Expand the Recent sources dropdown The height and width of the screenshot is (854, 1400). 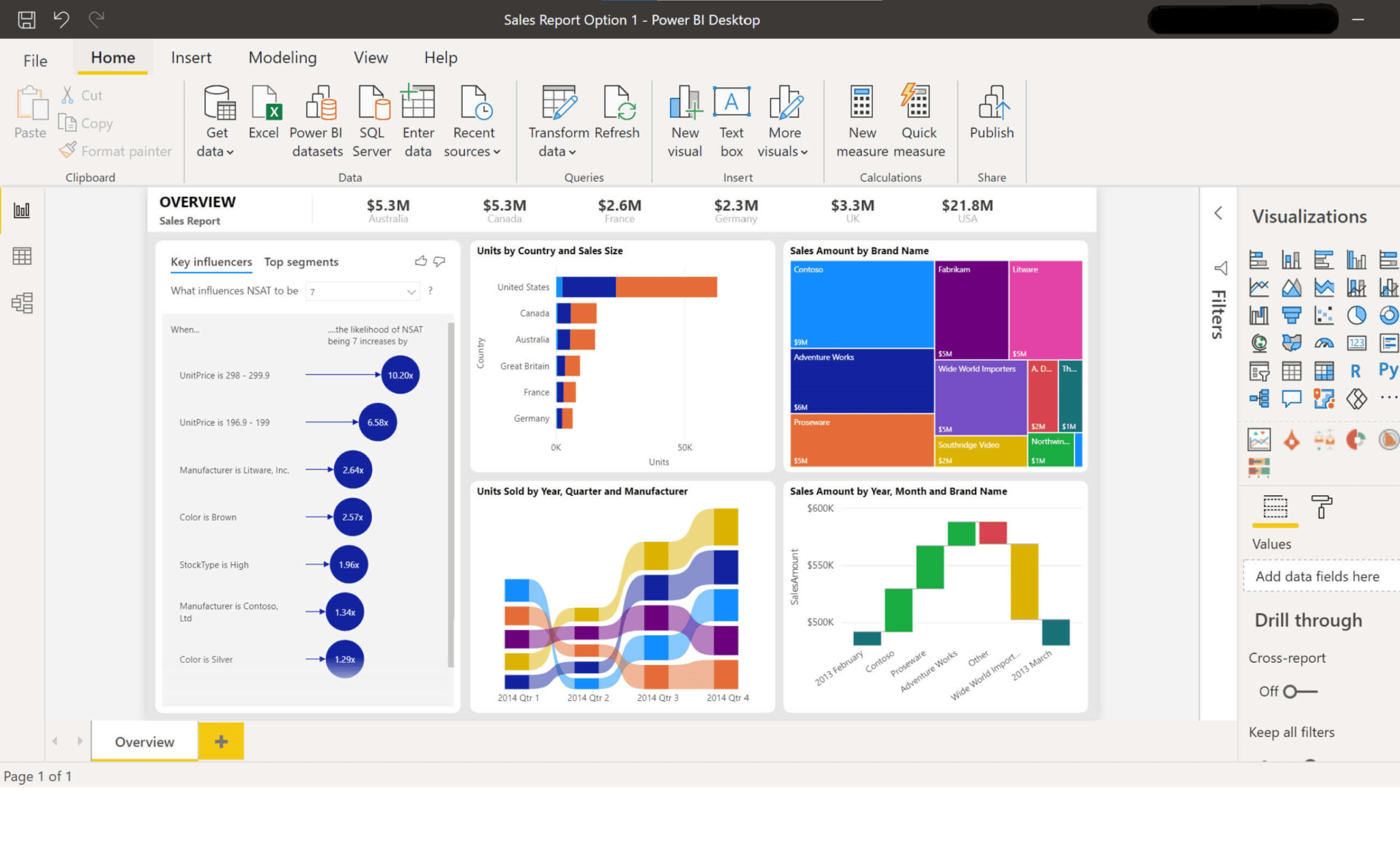tap(473, 152)
